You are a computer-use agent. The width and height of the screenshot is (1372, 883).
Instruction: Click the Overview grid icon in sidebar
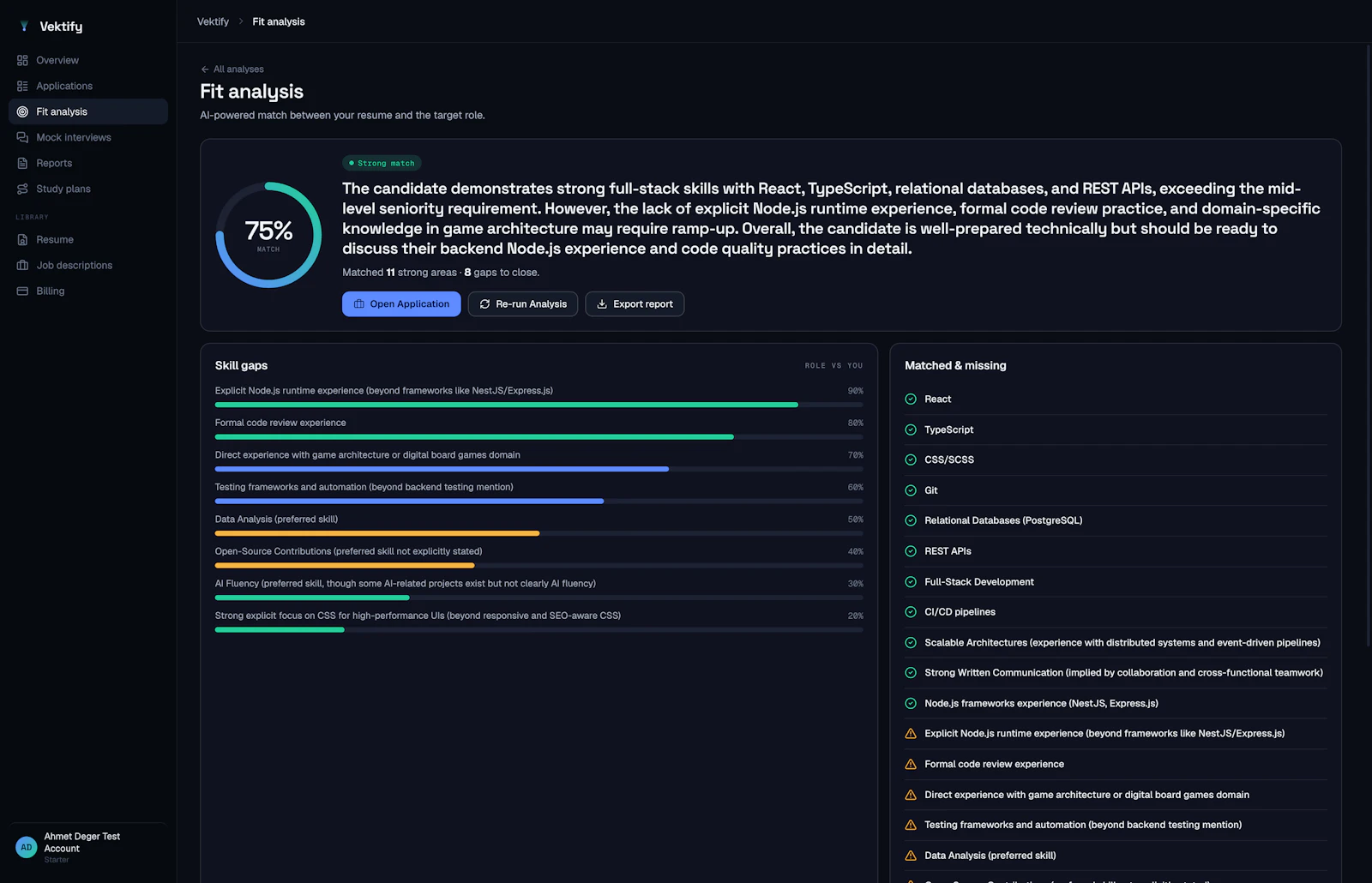[22, 60]
